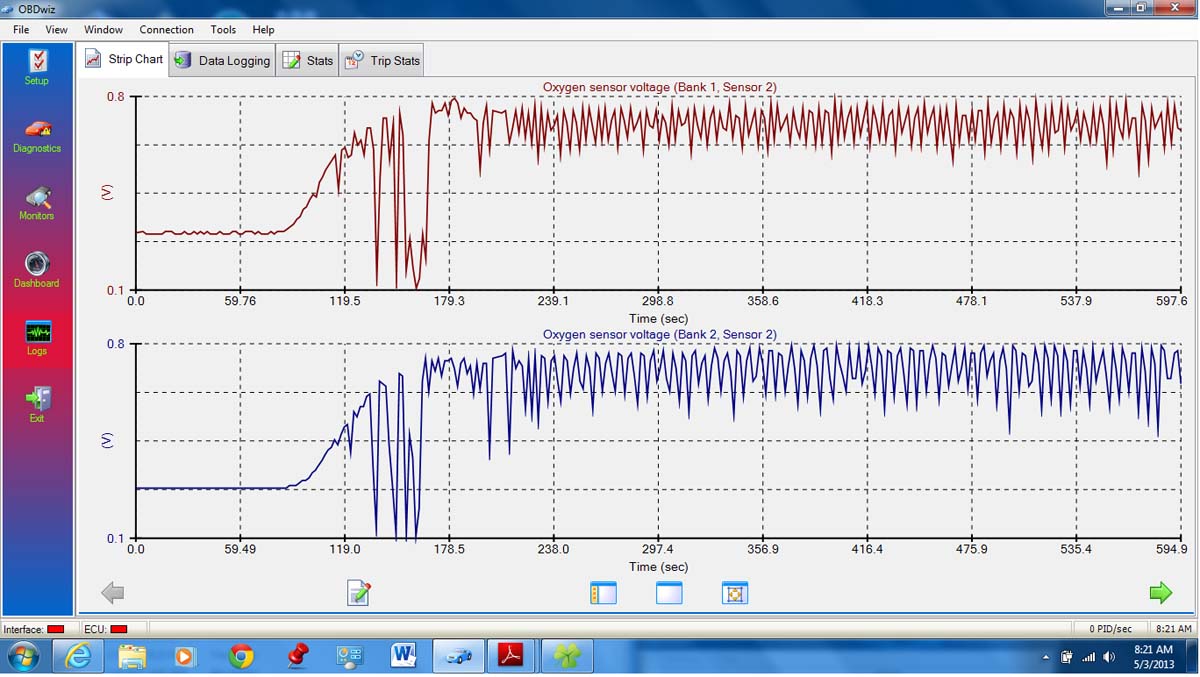Open the Tools menu

pos(223,30)
